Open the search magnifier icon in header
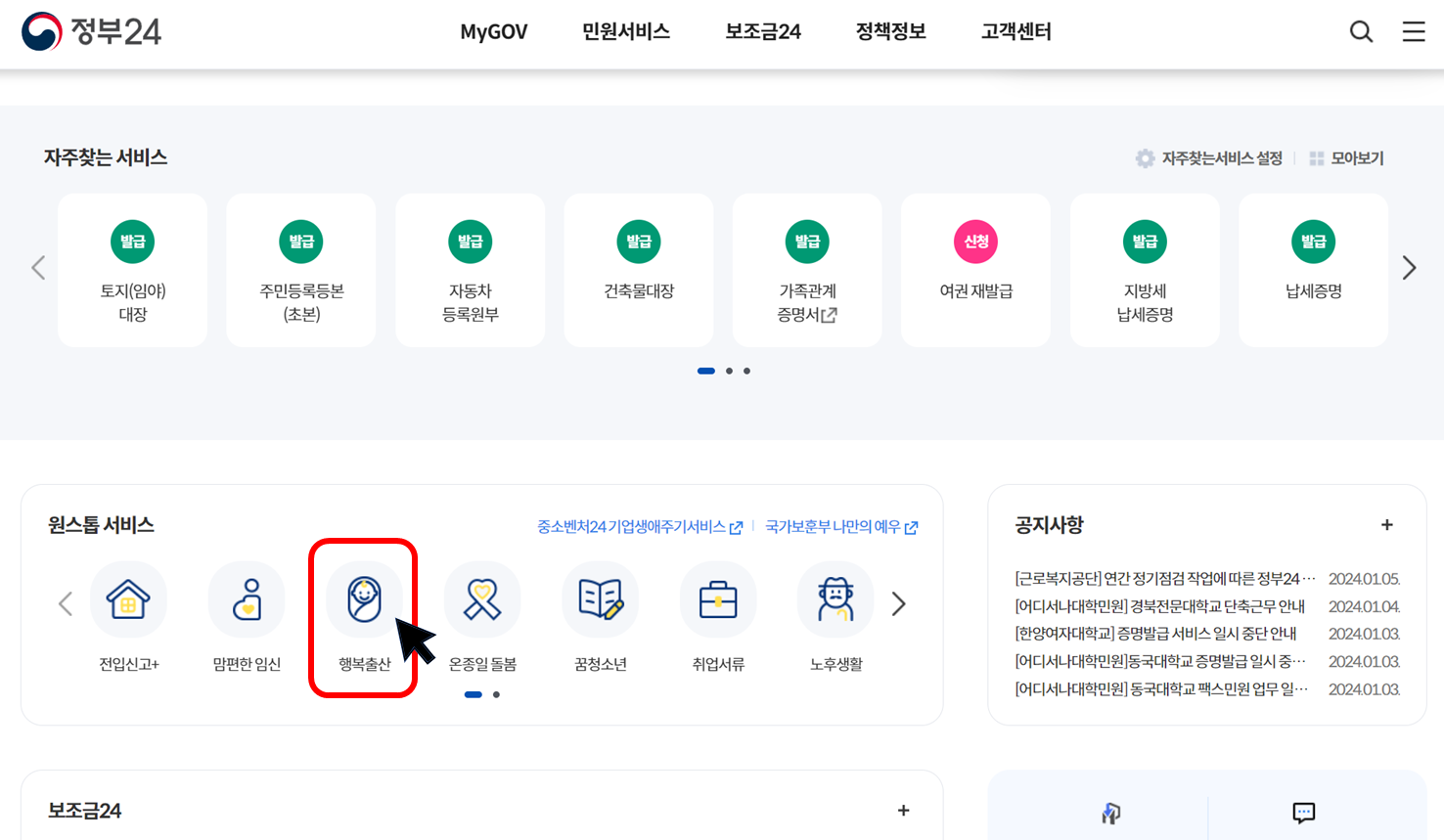This screenshot has width=1444, height=840. pos(1361,31)
